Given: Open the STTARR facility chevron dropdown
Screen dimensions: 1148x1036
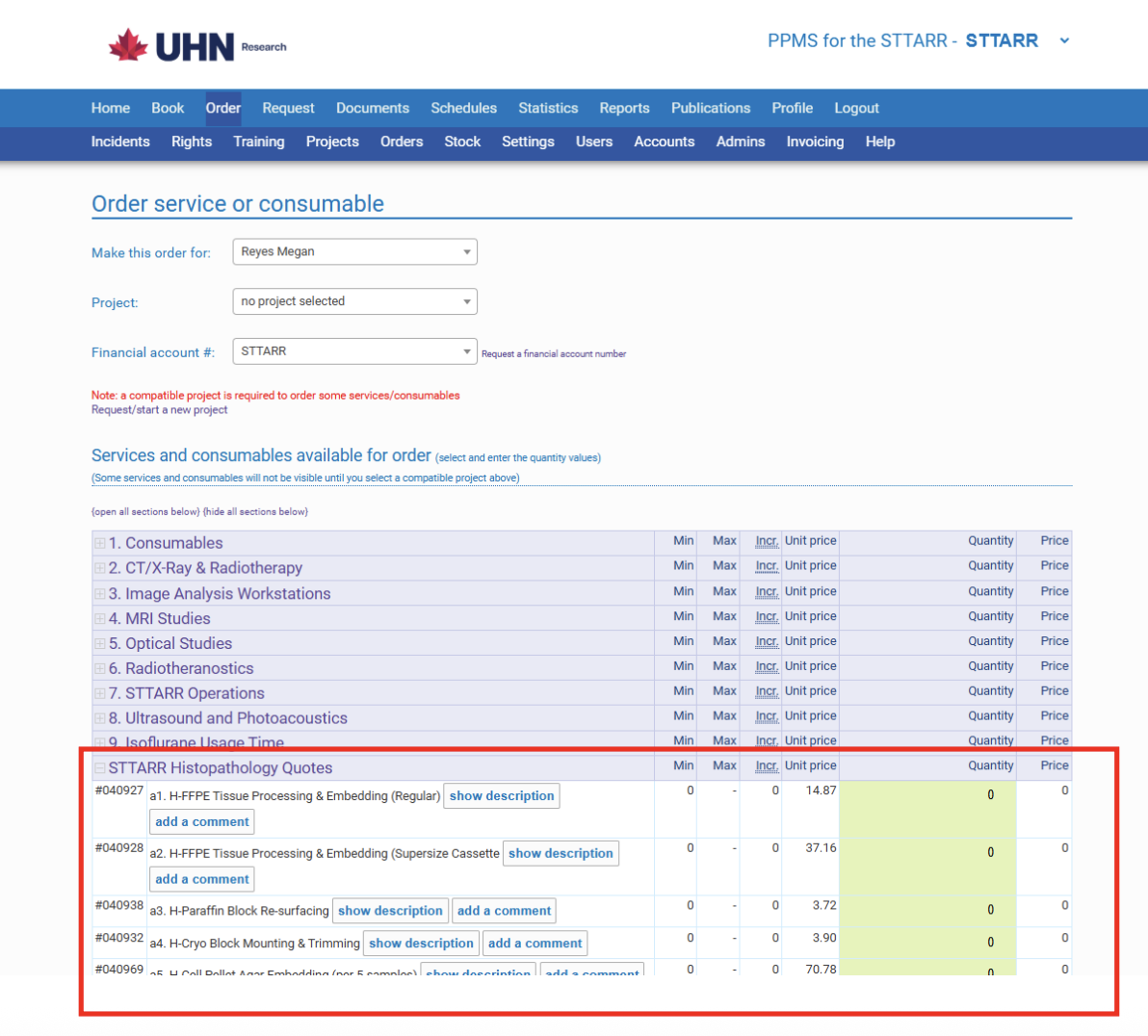Looking at the screenshot, I should (x=1064, y=41).
